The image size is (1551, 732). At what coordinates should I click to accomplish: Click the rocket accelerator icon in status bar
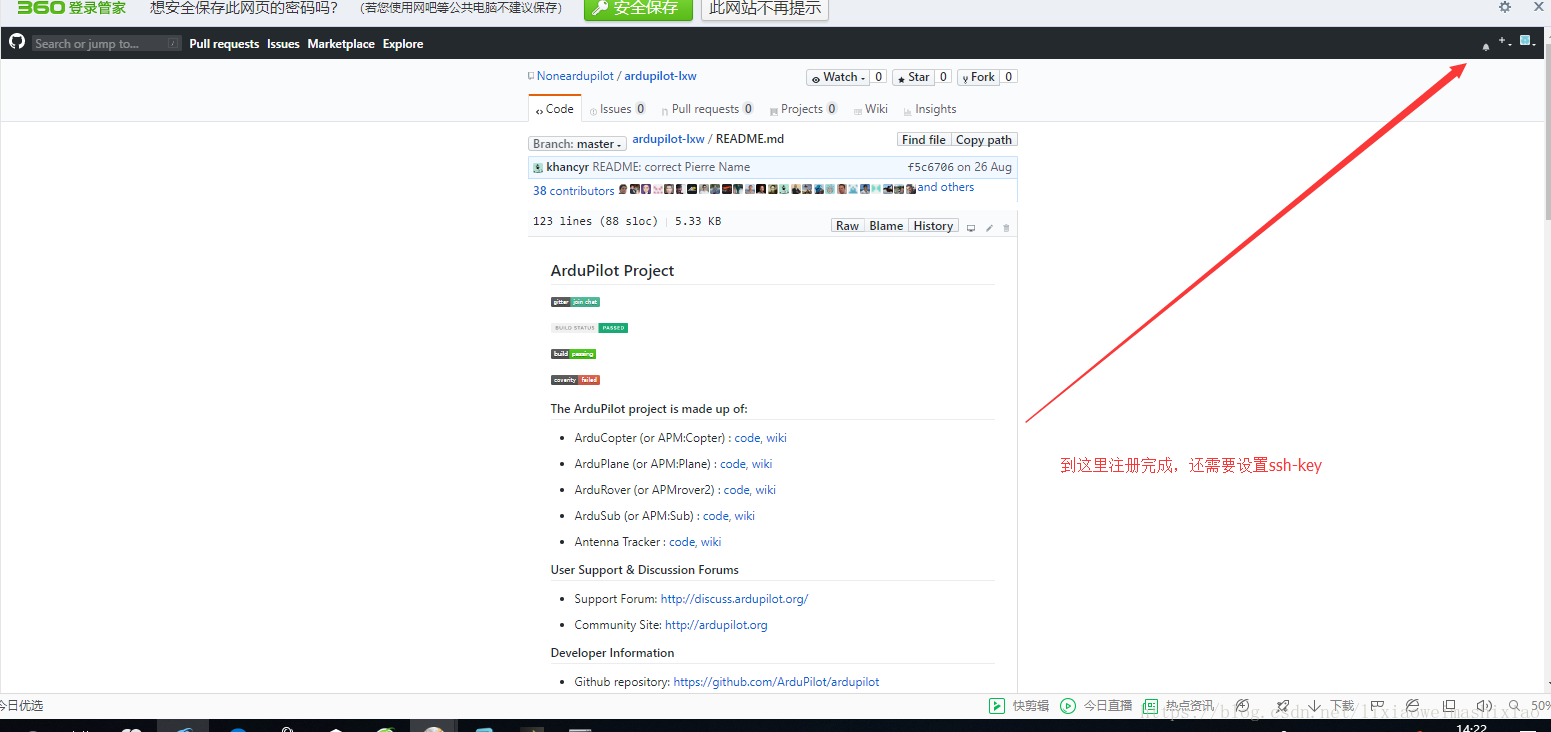(1282, 706)
